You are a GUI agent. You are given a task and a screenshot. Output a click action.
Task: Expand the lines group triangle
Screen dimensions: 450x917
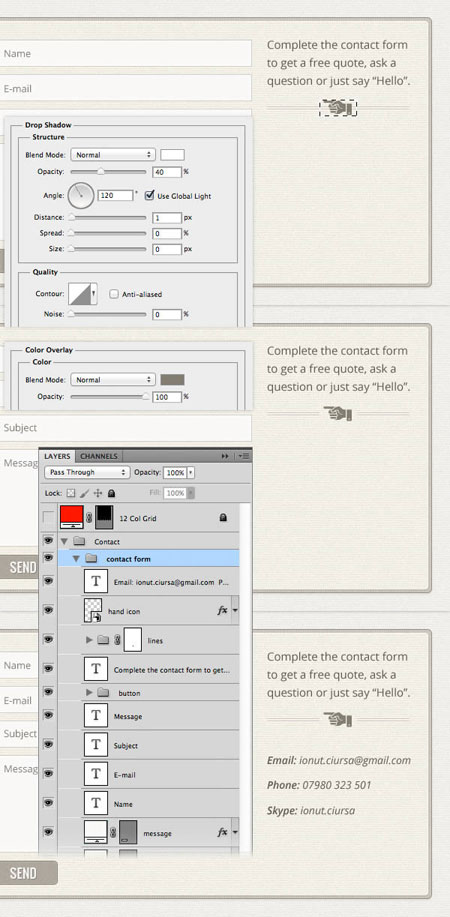[x=89, y=640]
